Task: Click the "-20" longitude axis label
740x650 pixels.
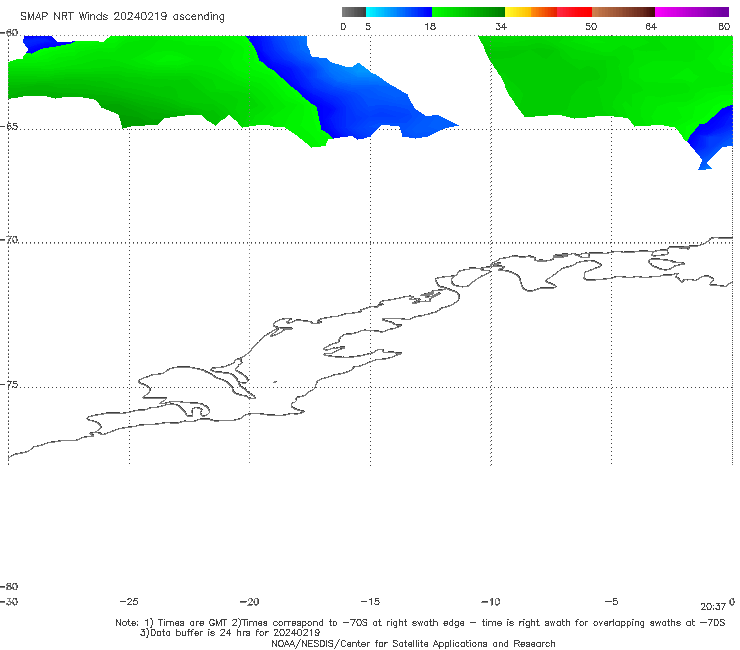Action: coord(250,602)
